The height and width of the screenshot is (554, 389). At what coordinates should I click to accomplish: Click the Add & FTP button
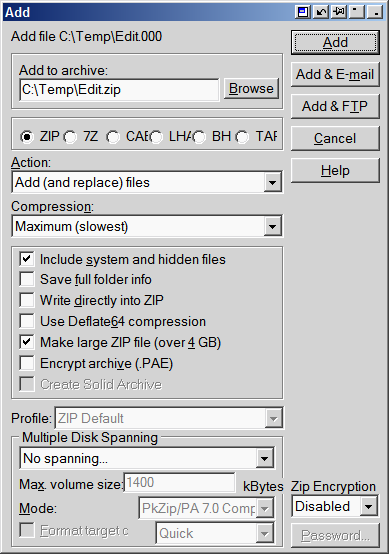point(335,106)
